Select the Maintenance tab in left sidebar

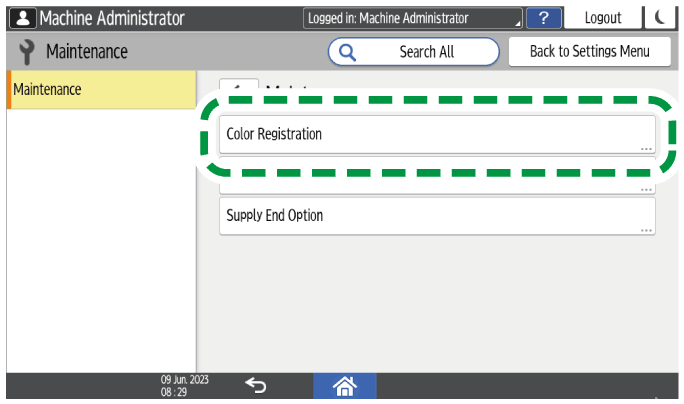pos(101,90)
